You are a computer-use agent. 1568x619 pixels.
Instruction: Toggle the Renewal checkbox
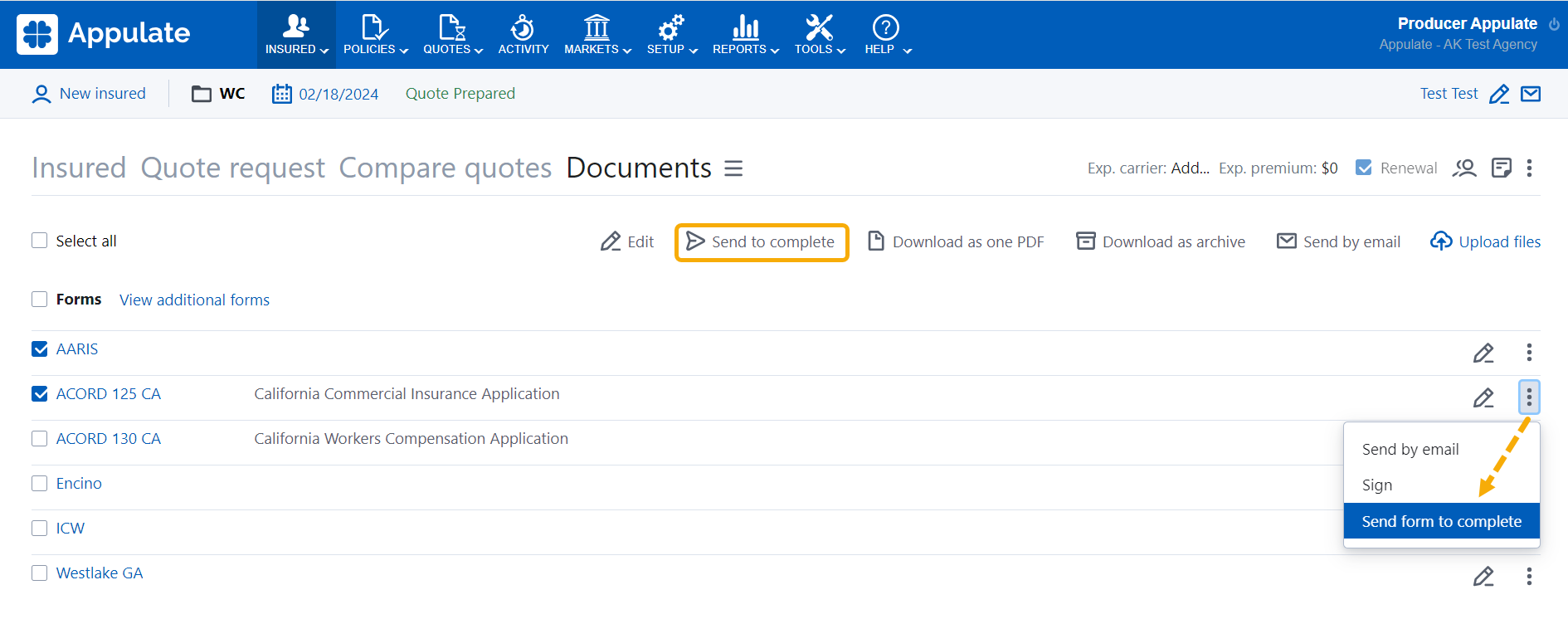pos(1363,168)
